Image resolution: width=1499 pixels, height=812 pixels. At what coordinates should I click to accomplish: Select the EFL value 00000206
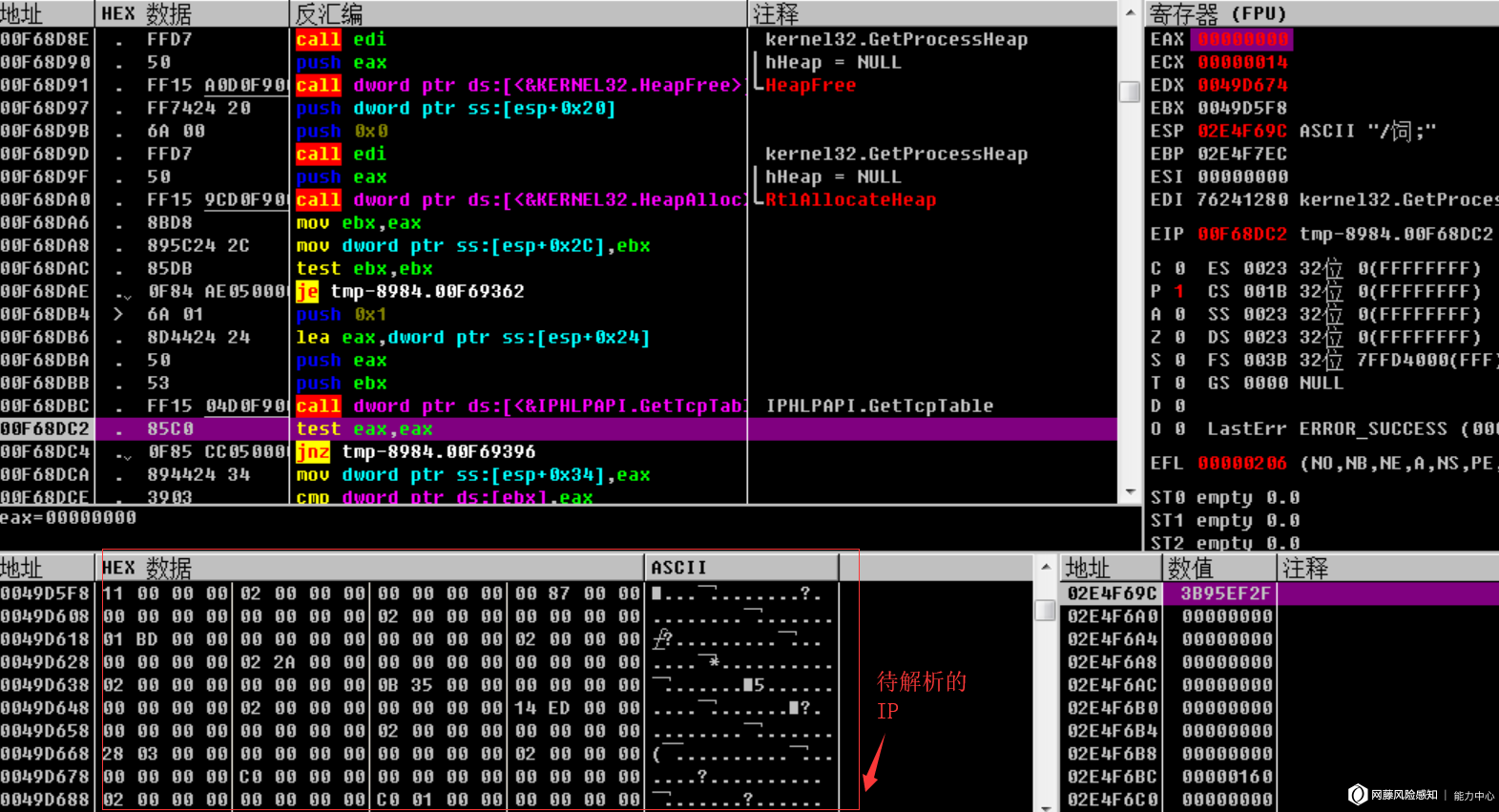click(x=1242, y=463)
